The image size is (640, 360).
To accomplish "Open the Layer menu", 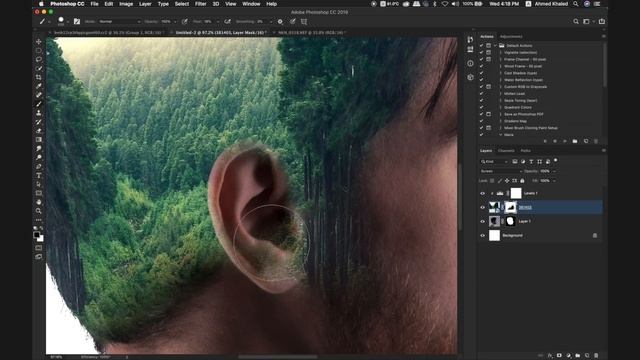I will 145,4.
